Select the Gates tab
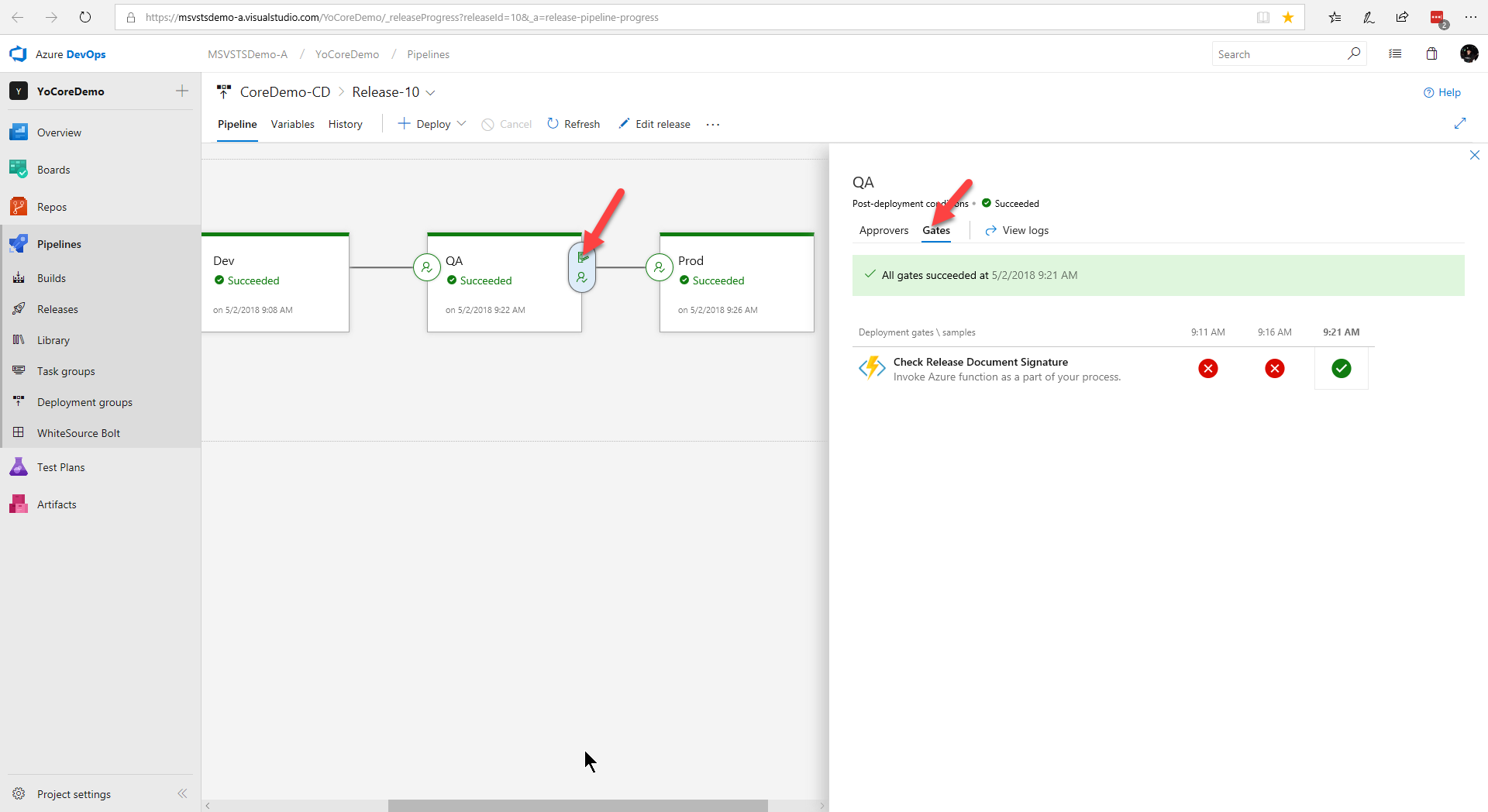Screen dimensions: 1488x812 coord(936,230)
